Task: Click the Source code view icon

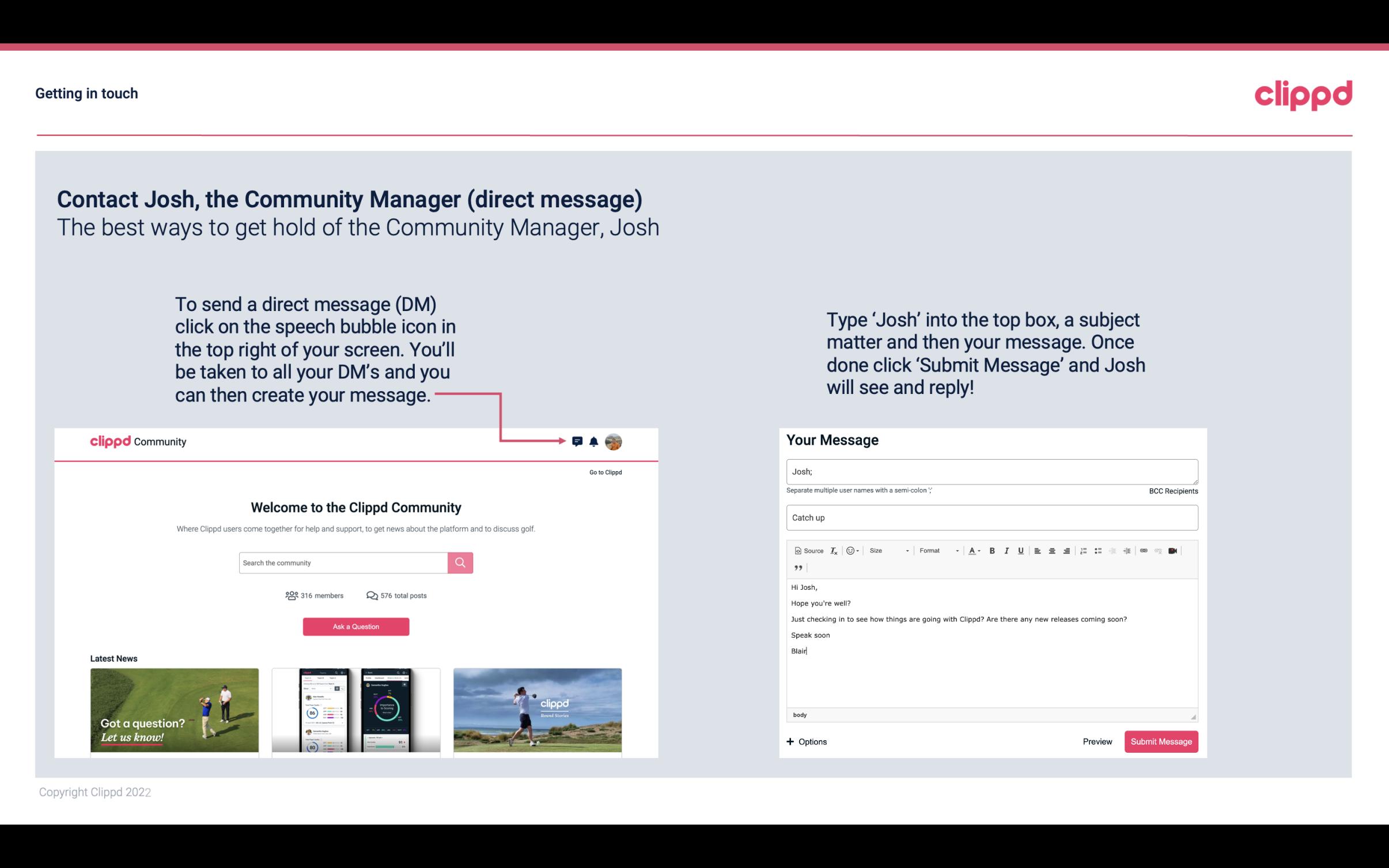Action: pos(808,550)
